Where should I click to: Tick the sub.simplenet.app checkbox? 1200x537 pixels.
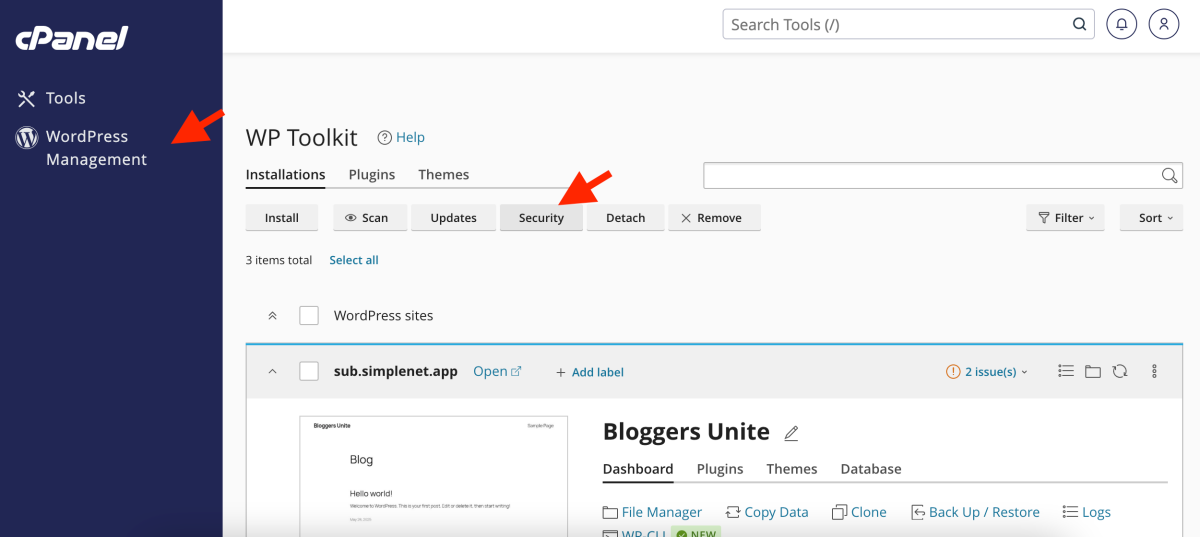tap(309, 371)
